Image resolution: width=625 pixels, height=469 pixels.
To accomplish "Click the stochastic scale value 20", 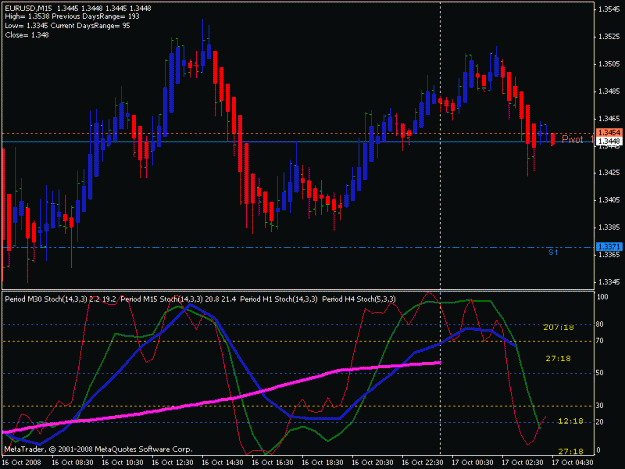I will coord(600,422).
